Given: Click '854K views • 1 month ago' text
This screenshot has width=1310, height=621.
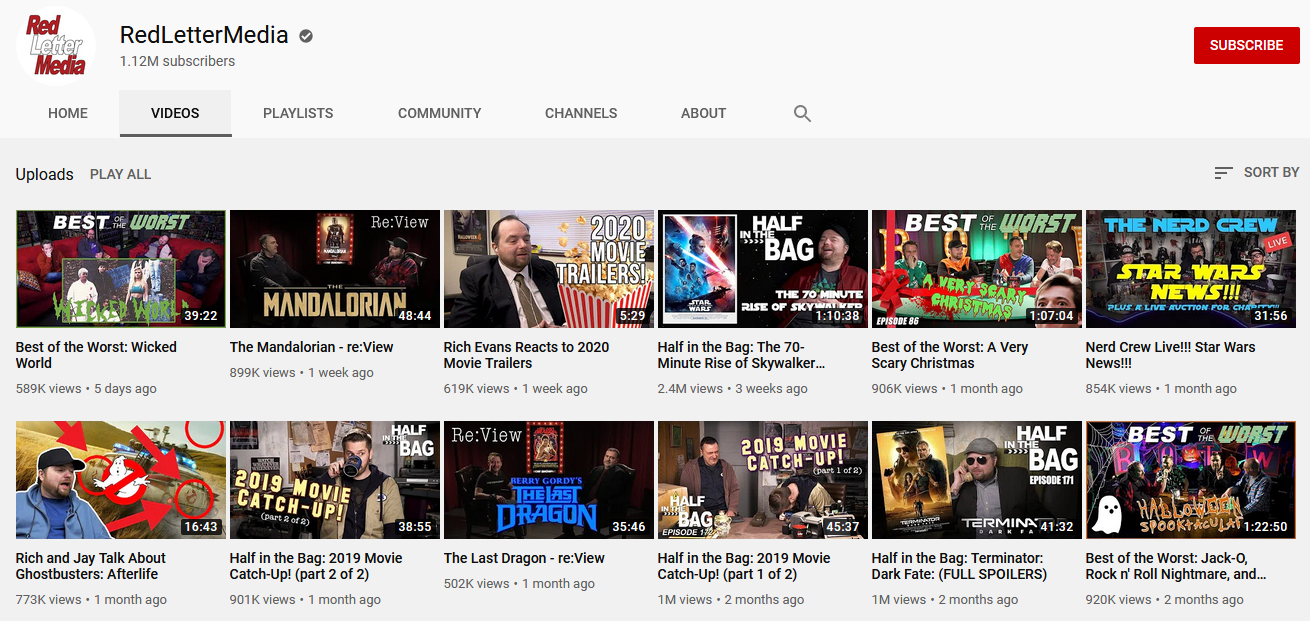Looking at the screenshot, I should [x=1161, y=388].
